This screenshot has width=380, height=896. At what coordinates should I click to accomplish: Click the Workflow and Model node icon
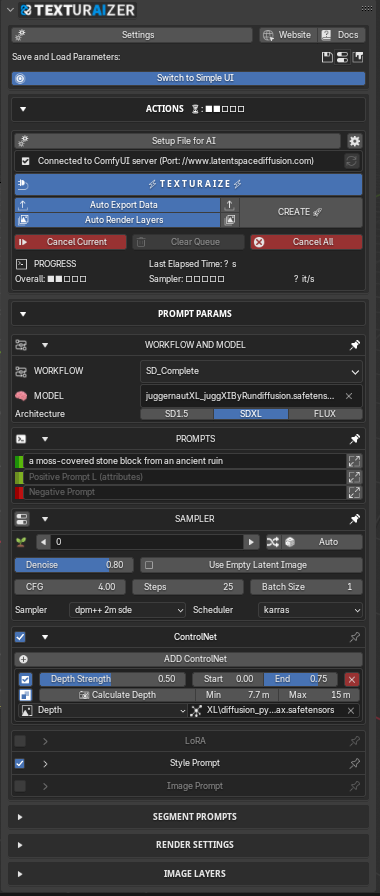[x=21, y=345]
